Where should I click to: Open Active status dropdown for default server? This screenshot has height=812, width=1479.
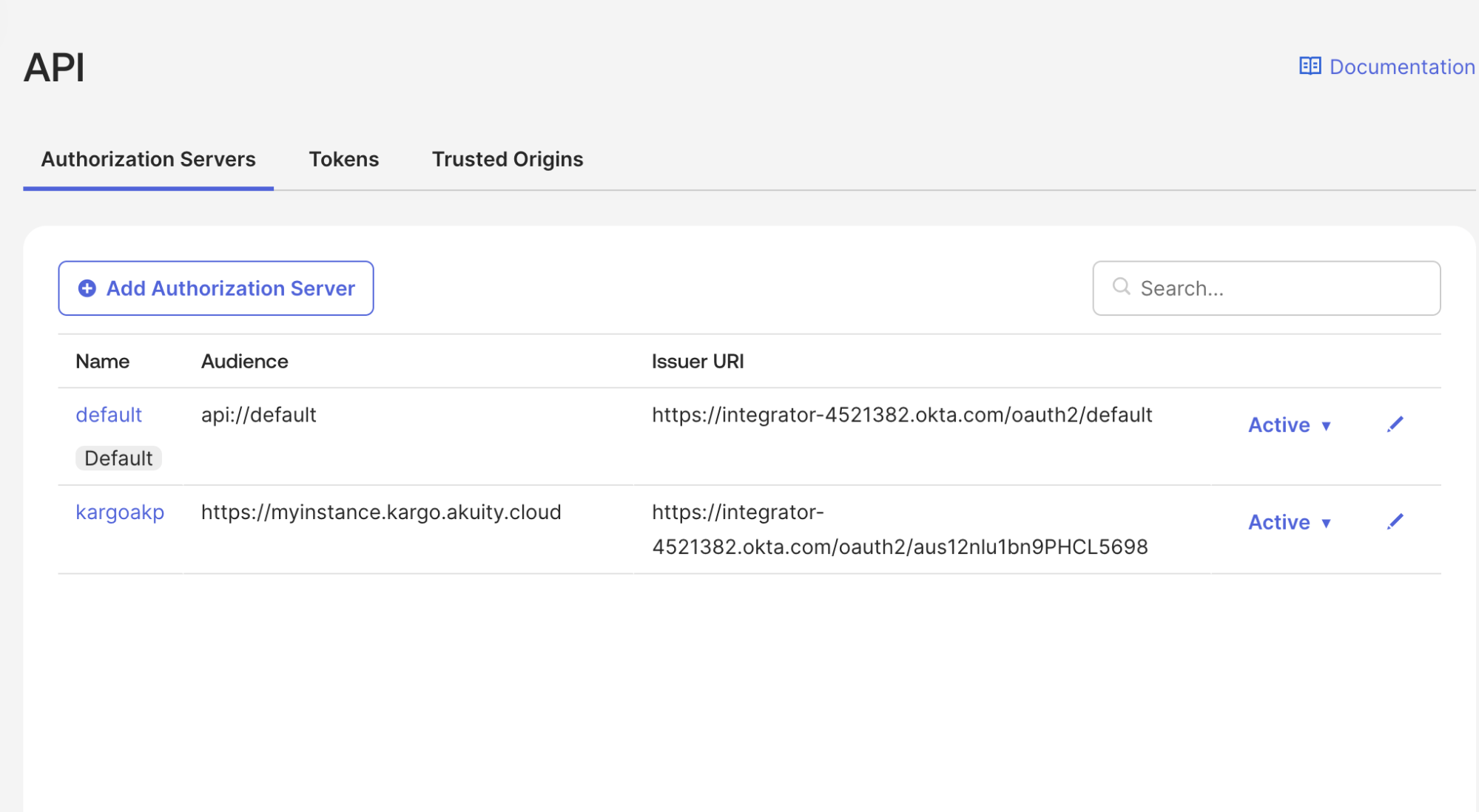[x=1290, y=425]
